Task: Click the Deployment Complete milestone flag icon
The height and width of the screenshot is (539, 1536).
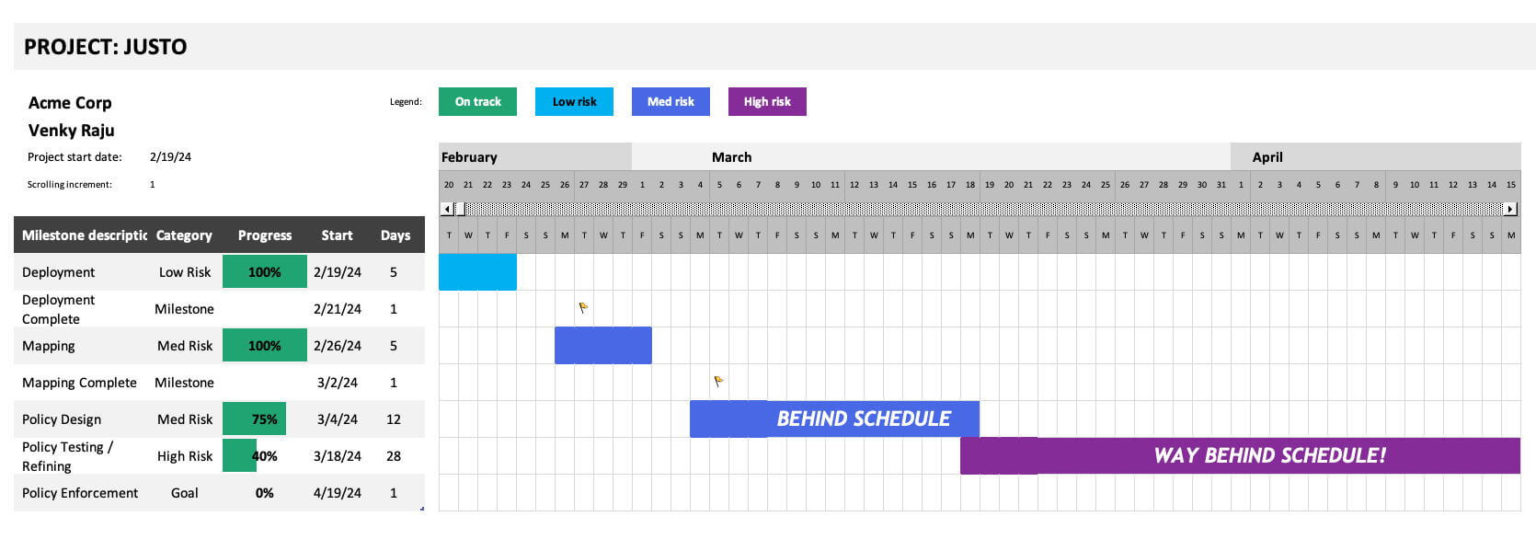Action: (583, 308)
